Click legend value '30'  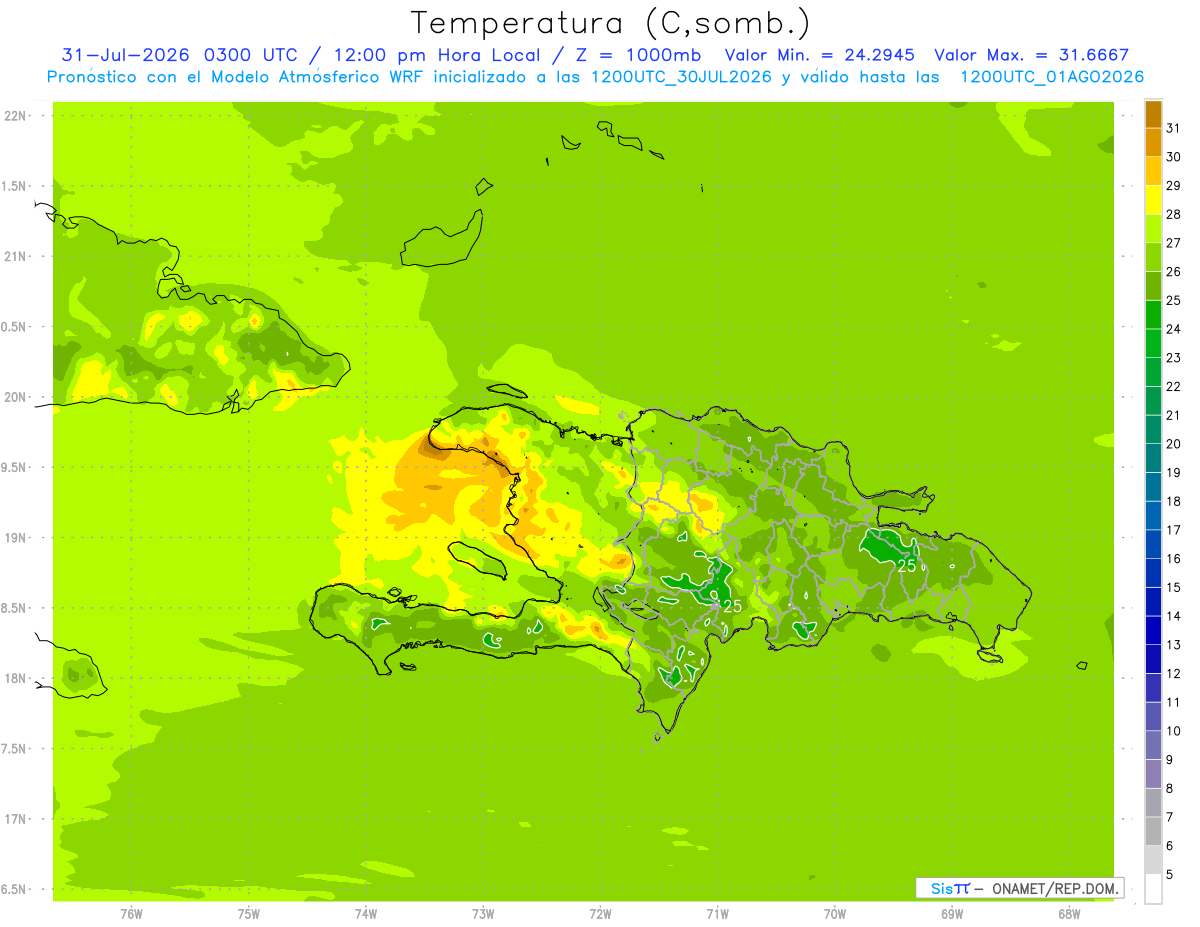click(1174, 156)
